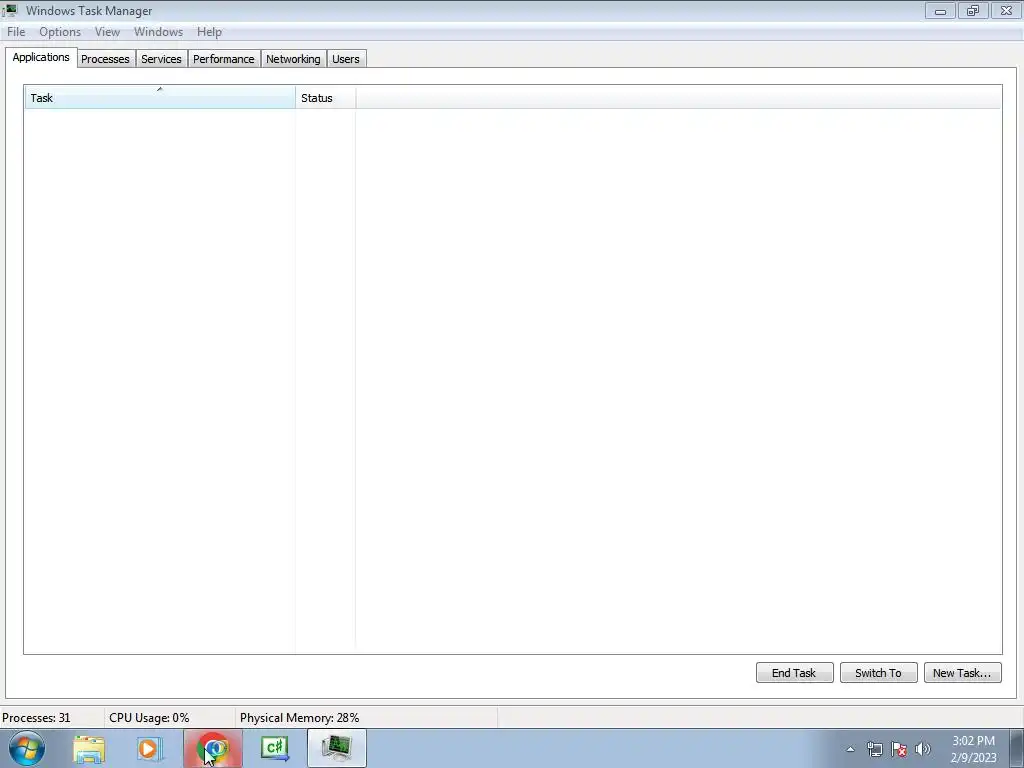This screenshot has height=768, width=1024.
Task: Click the End Task button
Action: [x=794, y=673]
